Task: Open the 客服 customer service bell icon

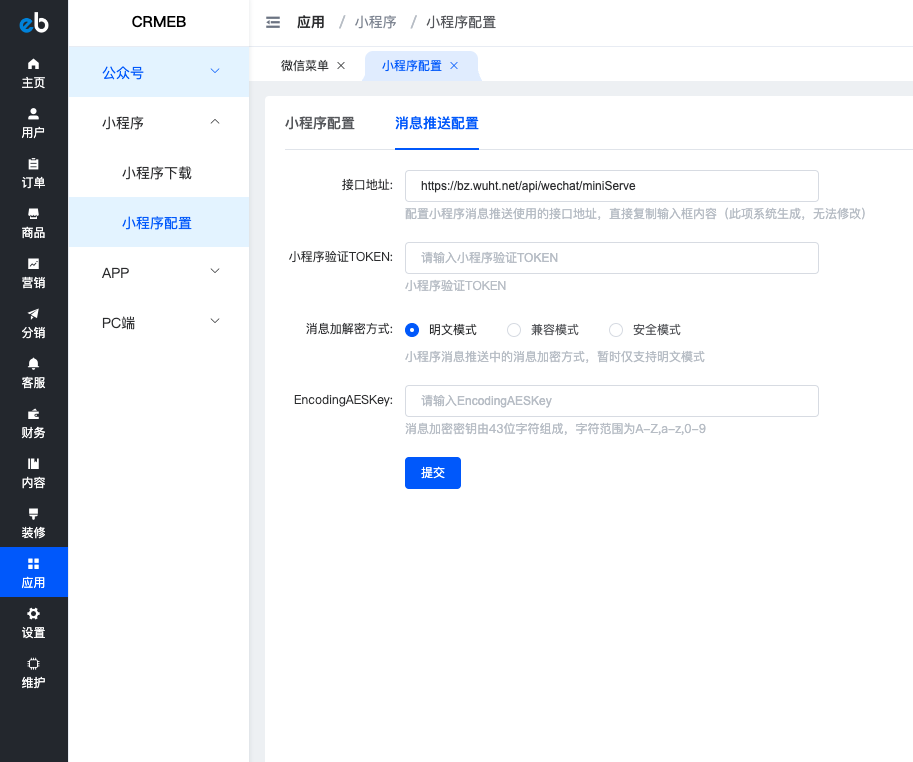Action: click(34, 364)
